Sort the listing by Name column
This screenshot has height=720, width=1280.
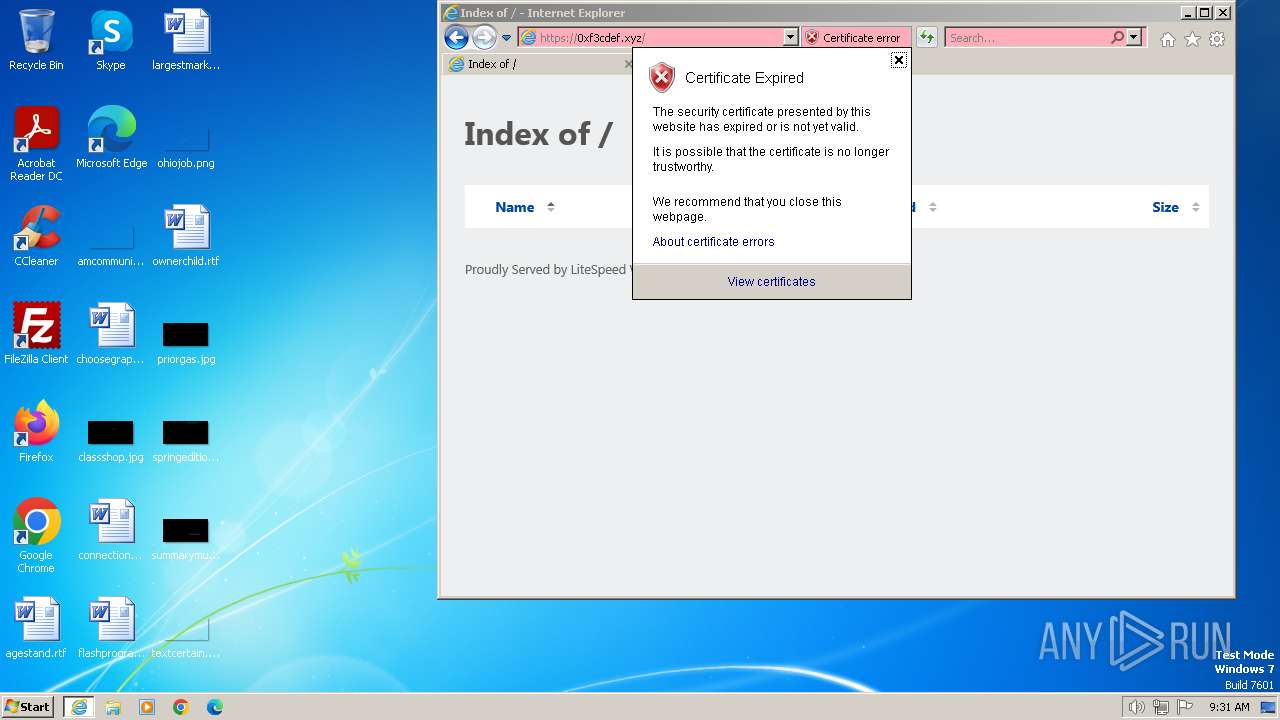(x=514, y=207)
